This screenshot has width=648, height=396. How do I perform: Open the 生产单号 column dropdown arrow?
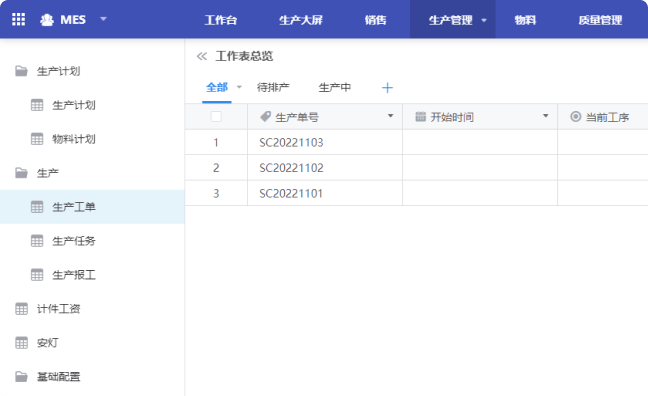coord(390,116)
